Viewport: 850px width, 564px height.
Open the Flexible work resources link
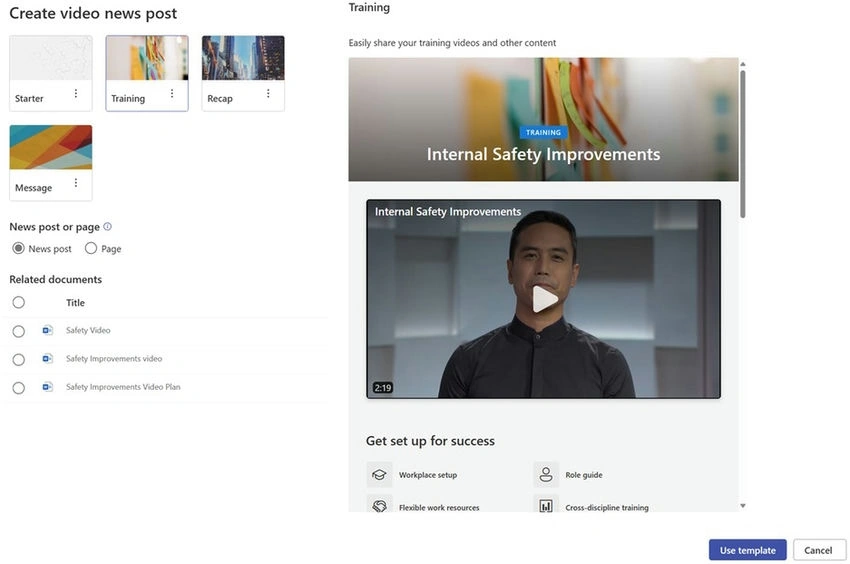point(439,508)
